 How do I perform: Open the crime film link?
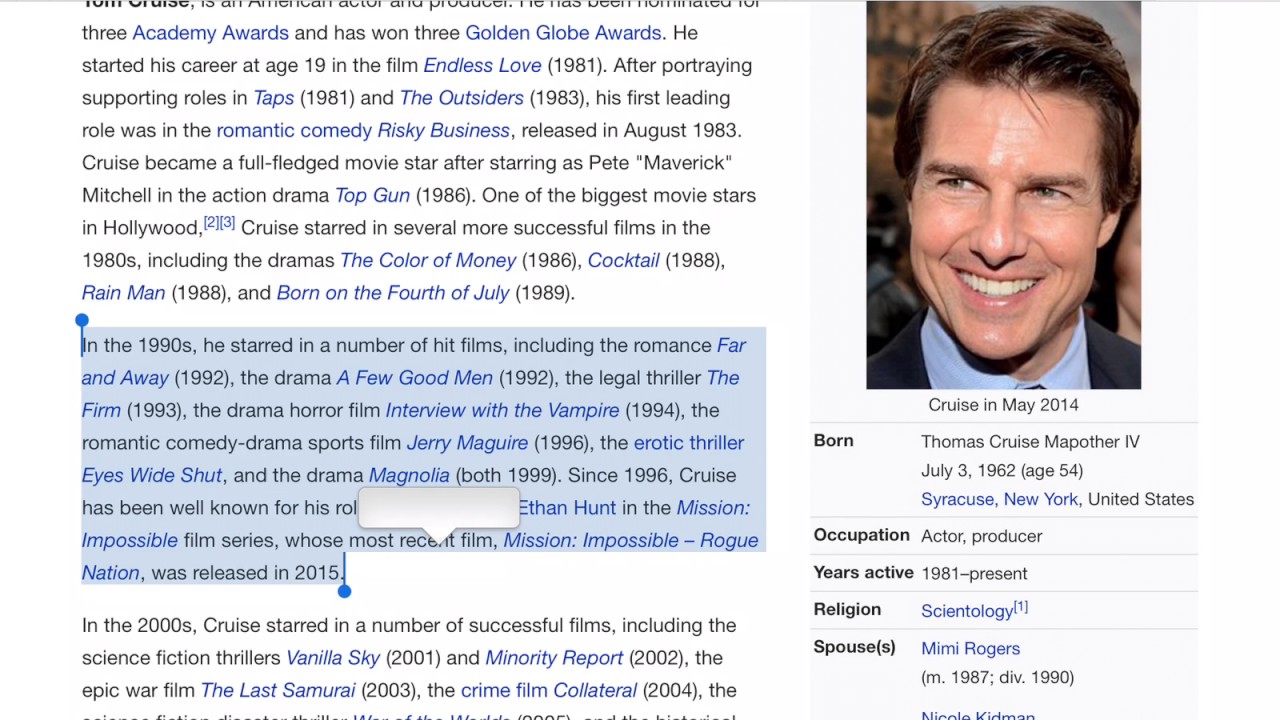(x=504, y=691)
